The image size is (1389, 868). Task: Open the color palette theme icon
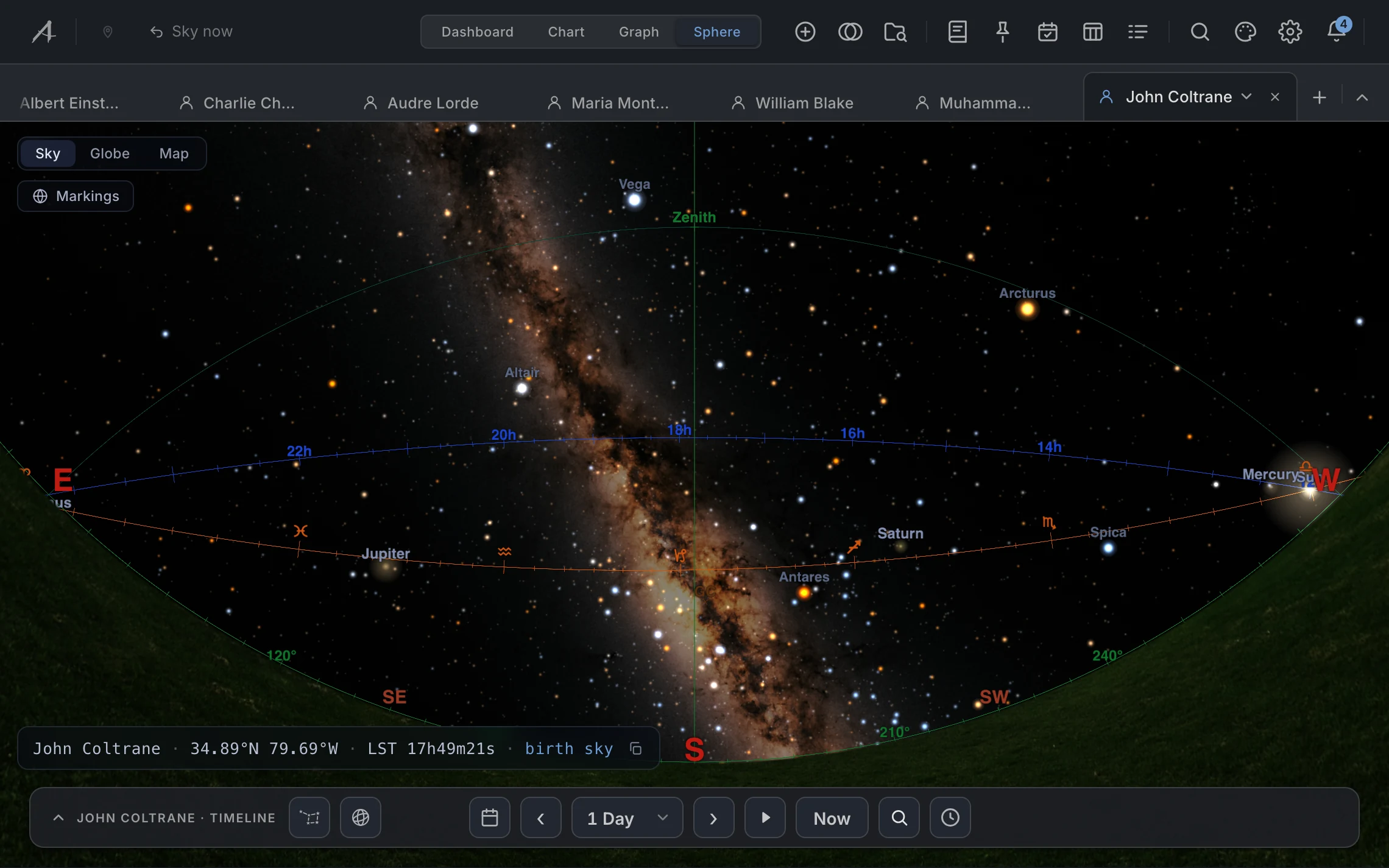[1245, 32]
